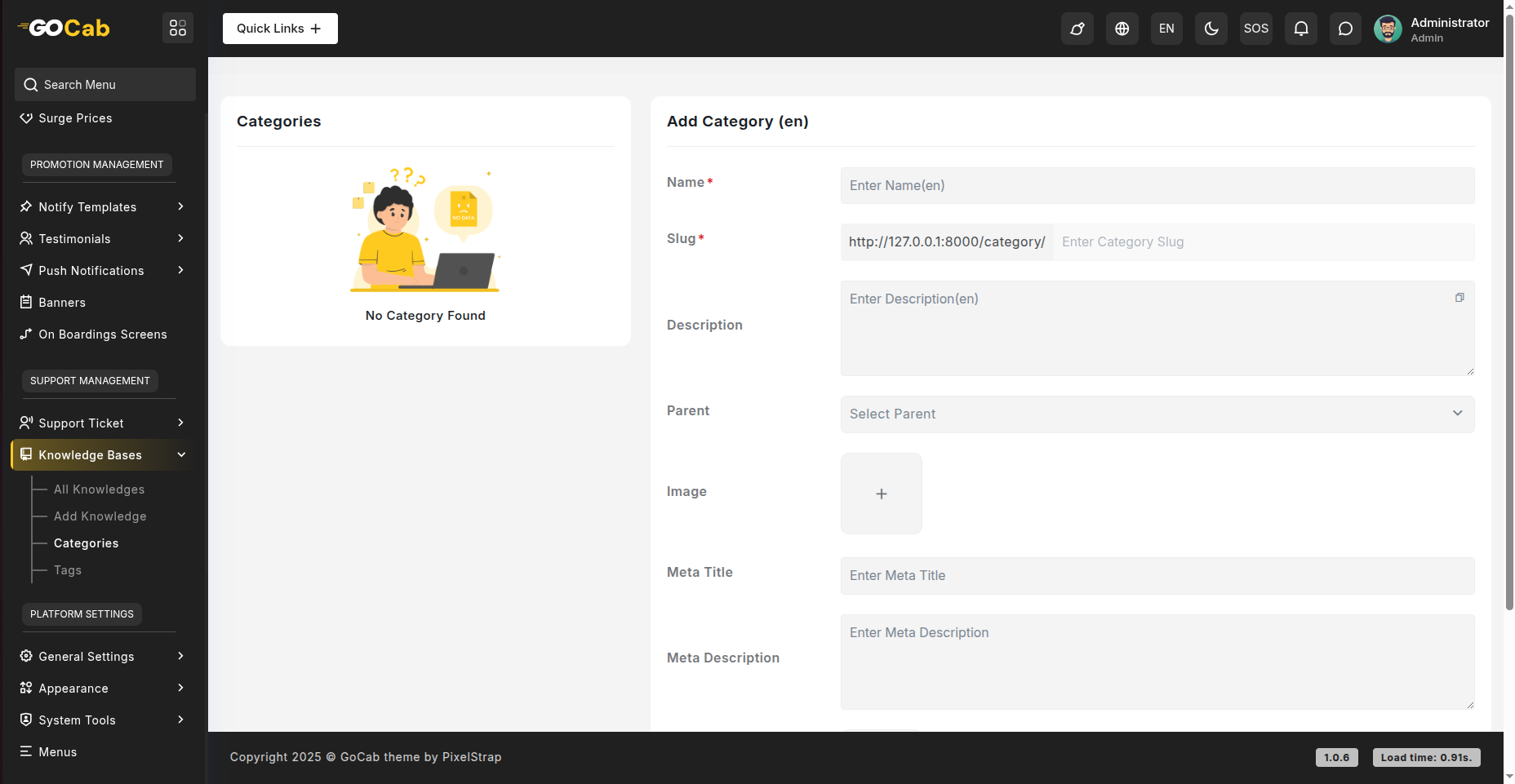Open the globe website icon
Screen dimensions: 1515x784
(x=1122, y=29)
